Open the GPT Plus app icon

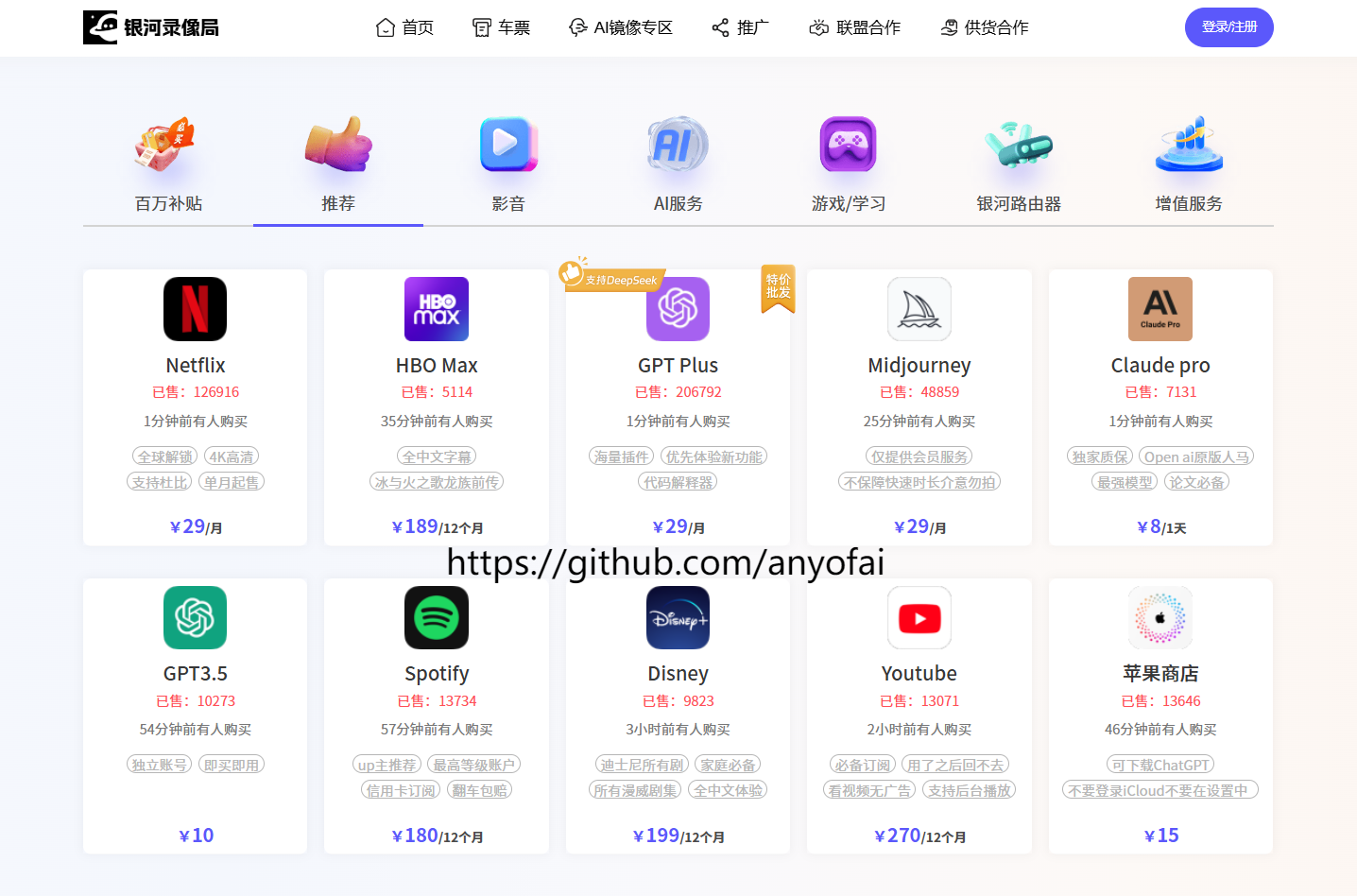click(678, 309)
